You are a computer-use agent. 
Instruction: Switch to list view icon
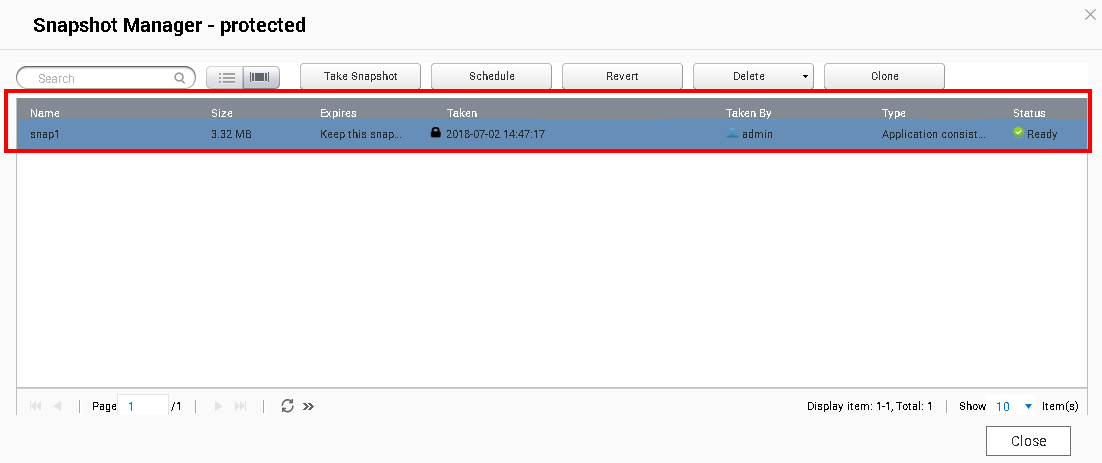click(x=226, y=77)
